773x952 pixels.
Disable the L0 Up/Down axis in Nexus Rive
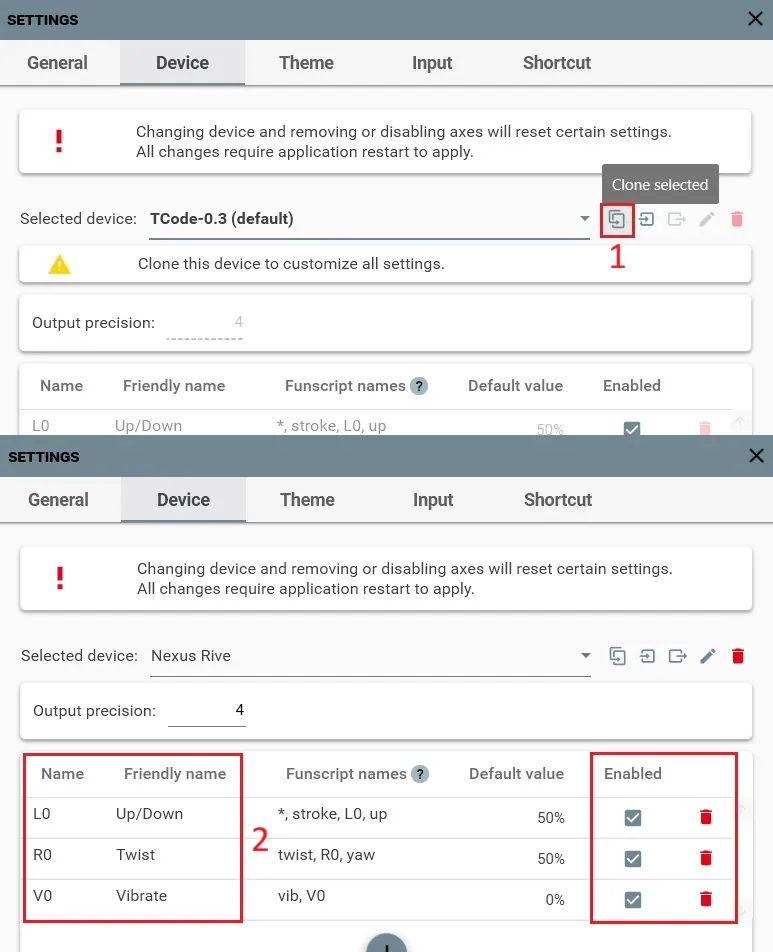pyautogui.click(x=633, y=817)
